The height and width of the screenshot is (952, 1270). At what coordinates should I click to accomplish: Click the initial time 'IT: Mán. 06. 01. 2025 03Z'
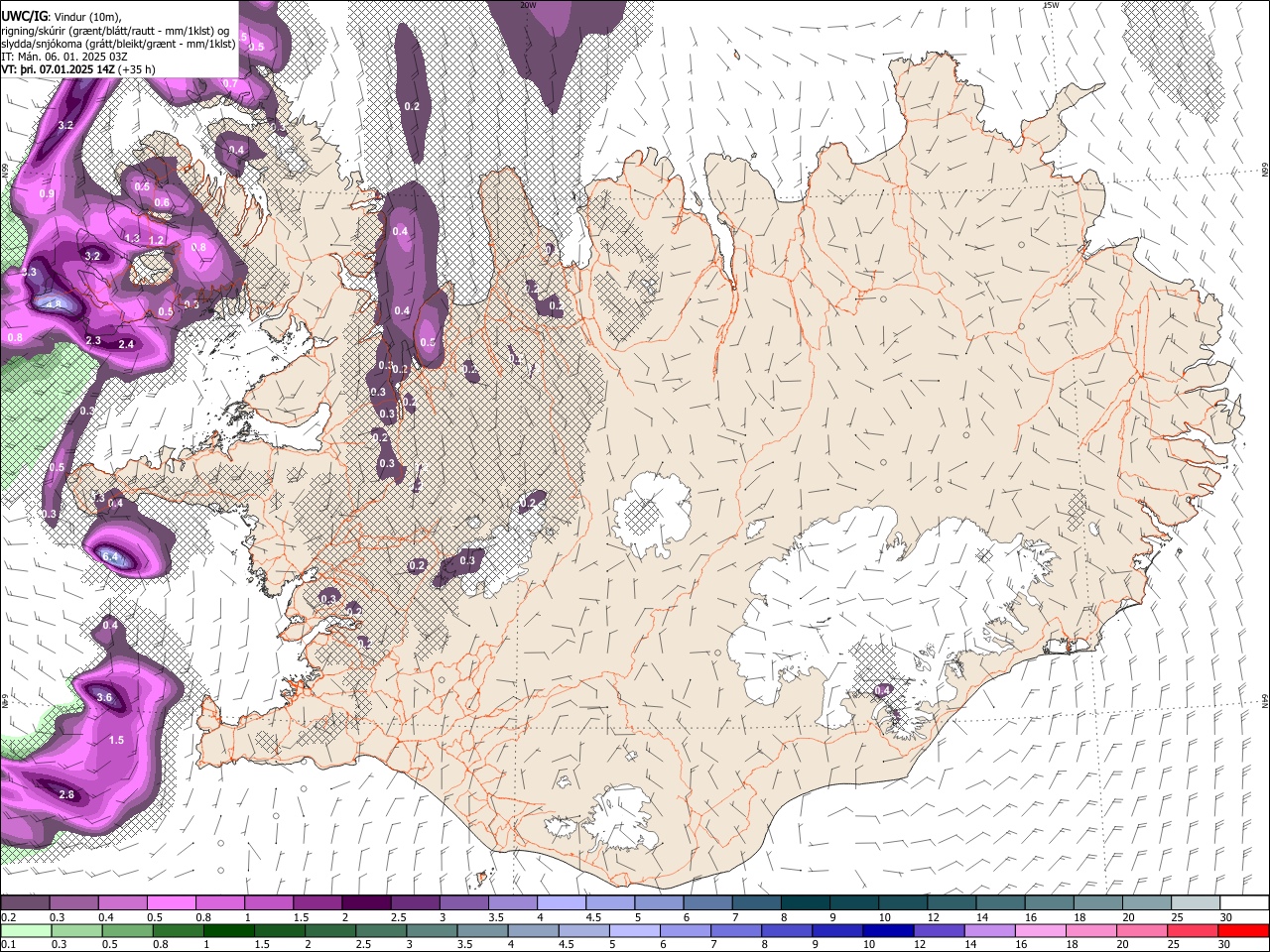(x=64, y=56)
